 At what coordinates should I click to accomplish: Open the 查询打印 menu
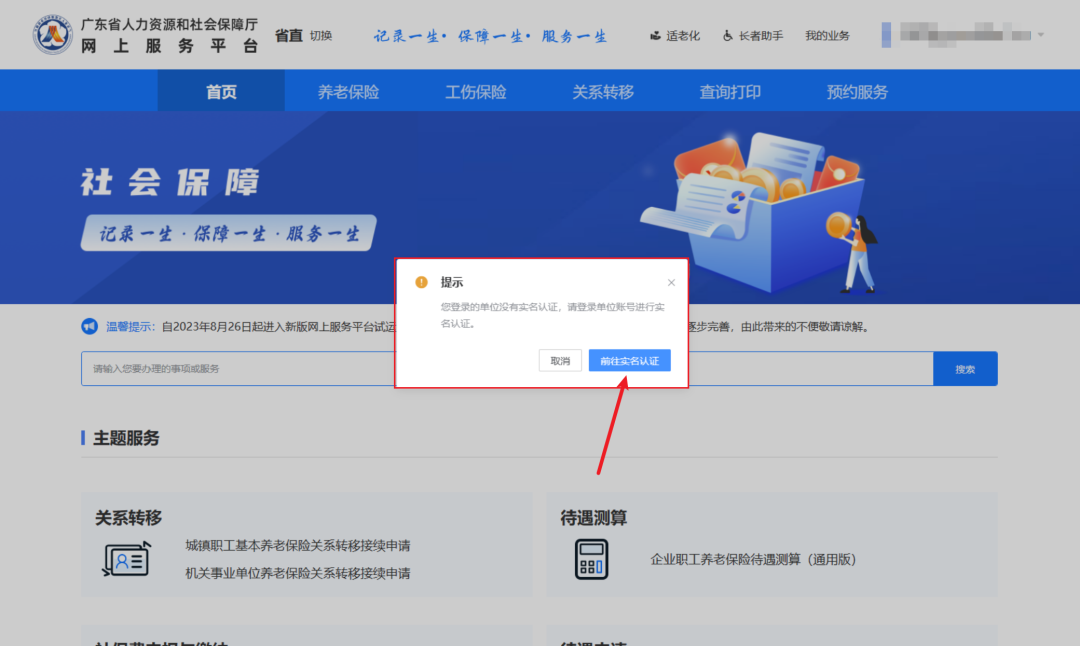click(x=730, y=90)
